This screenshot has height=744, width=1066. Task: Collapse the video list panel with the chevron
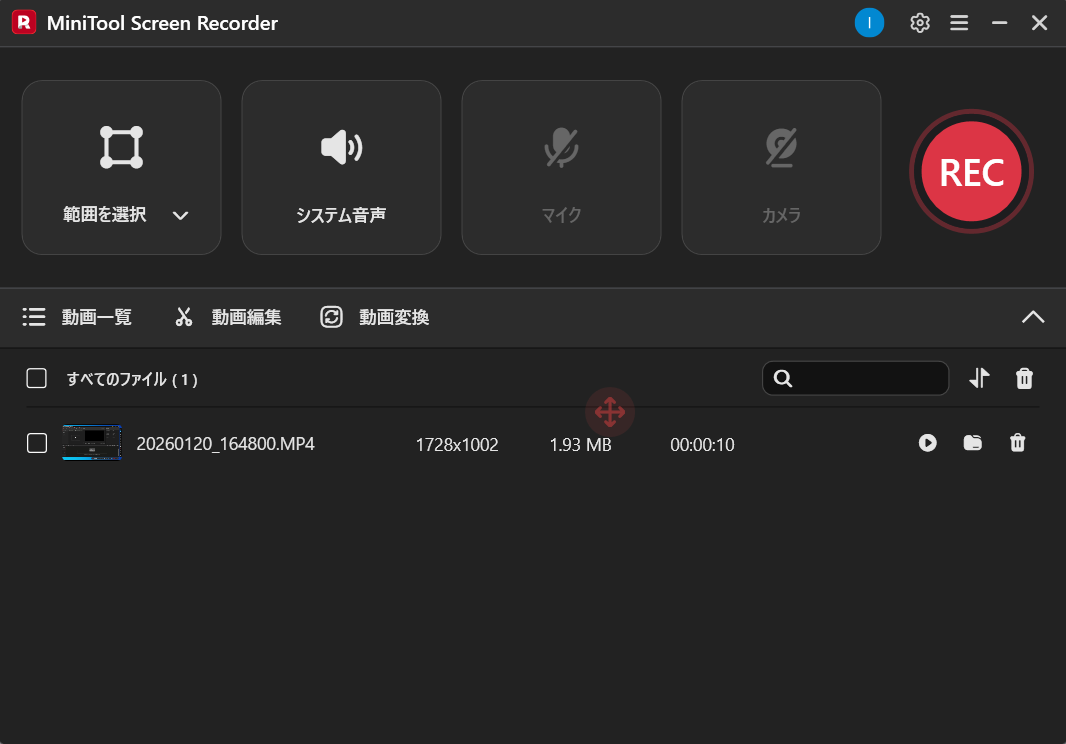pyautogui.click(x=1033, y=317)
